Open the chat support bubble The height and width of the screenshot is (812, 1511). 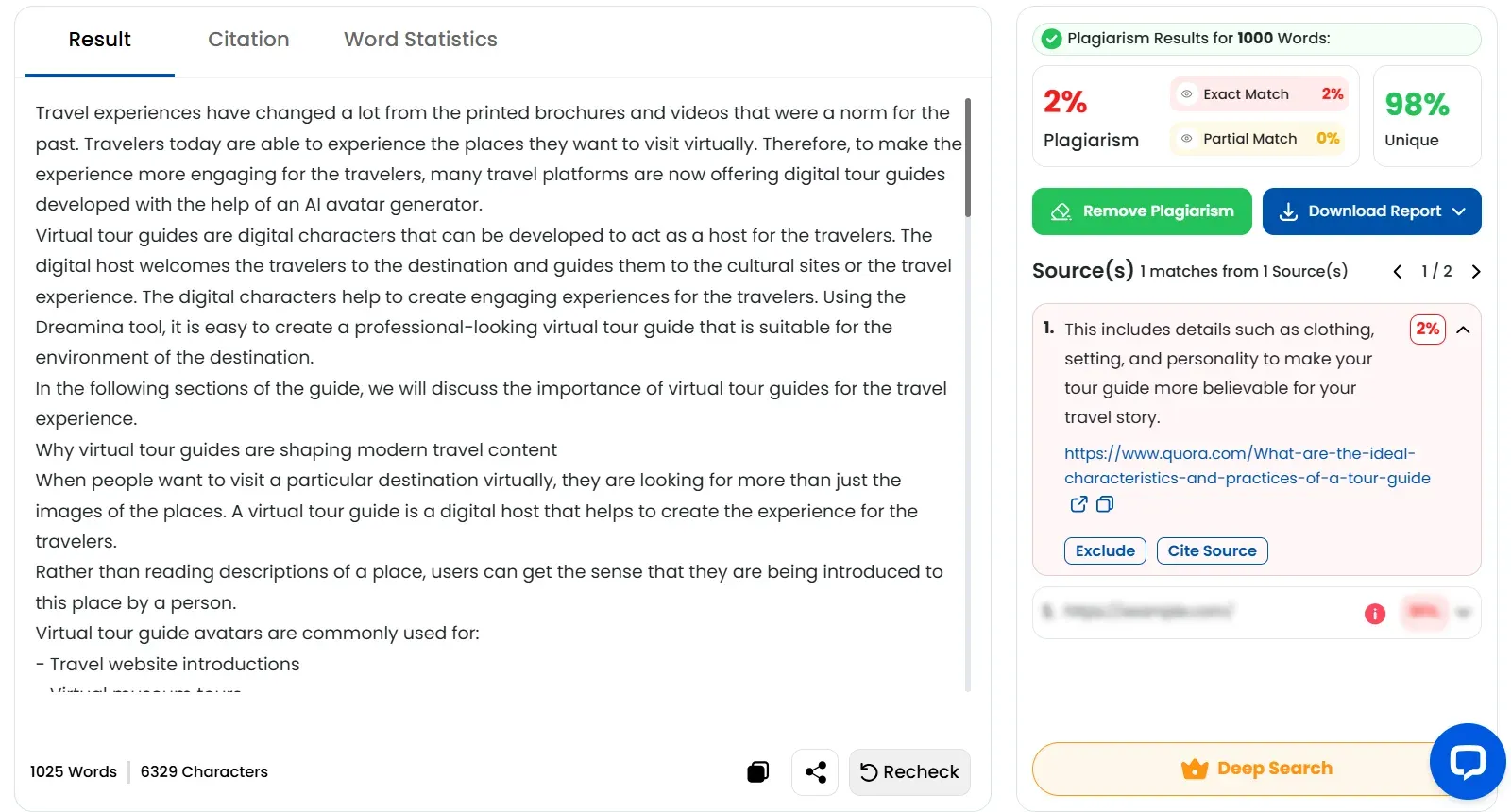[1467, 761]
